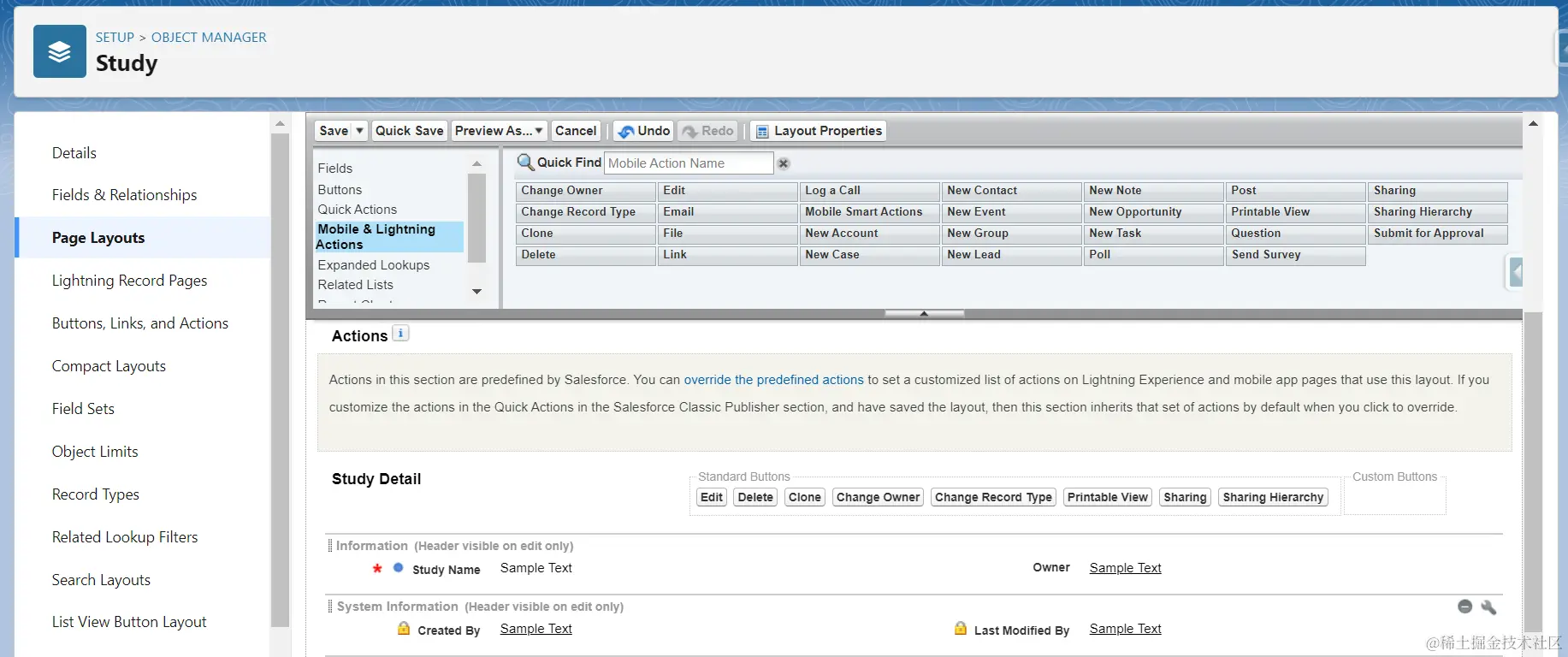
Task: Open Compact Layouts
Action: point(109,366)
